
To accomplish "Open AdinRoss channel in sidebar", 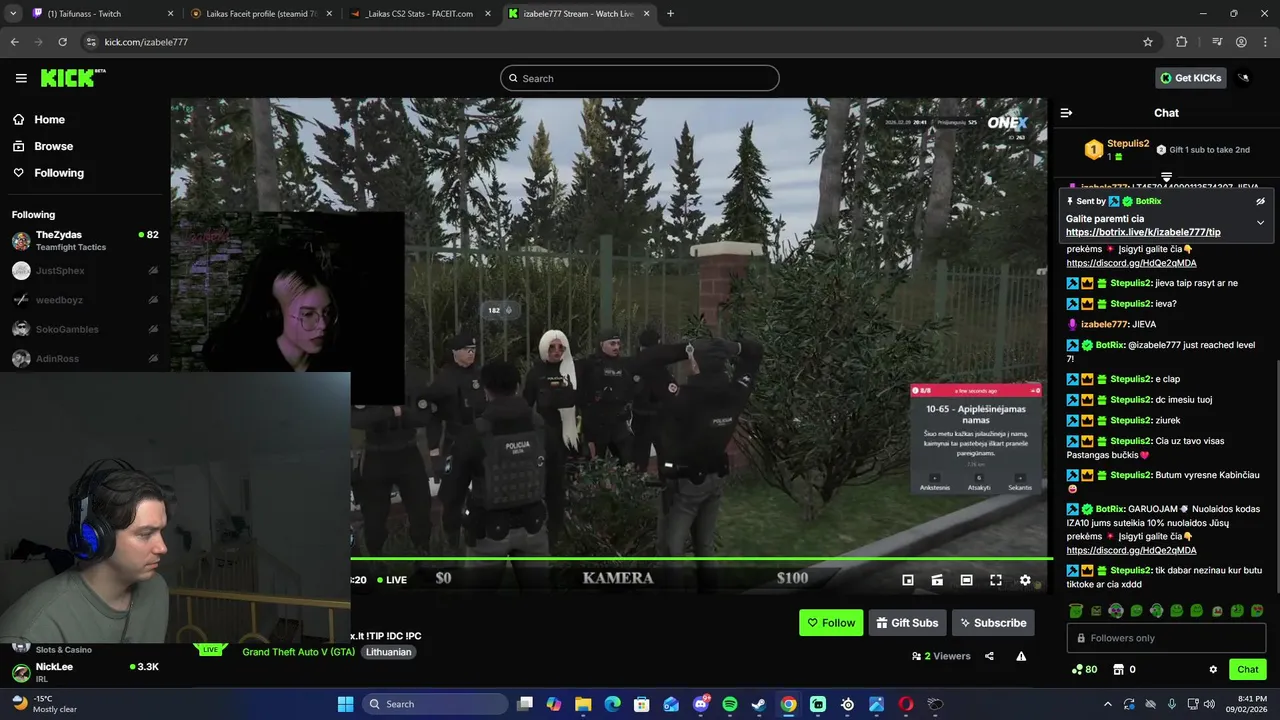I will point(85,358).
